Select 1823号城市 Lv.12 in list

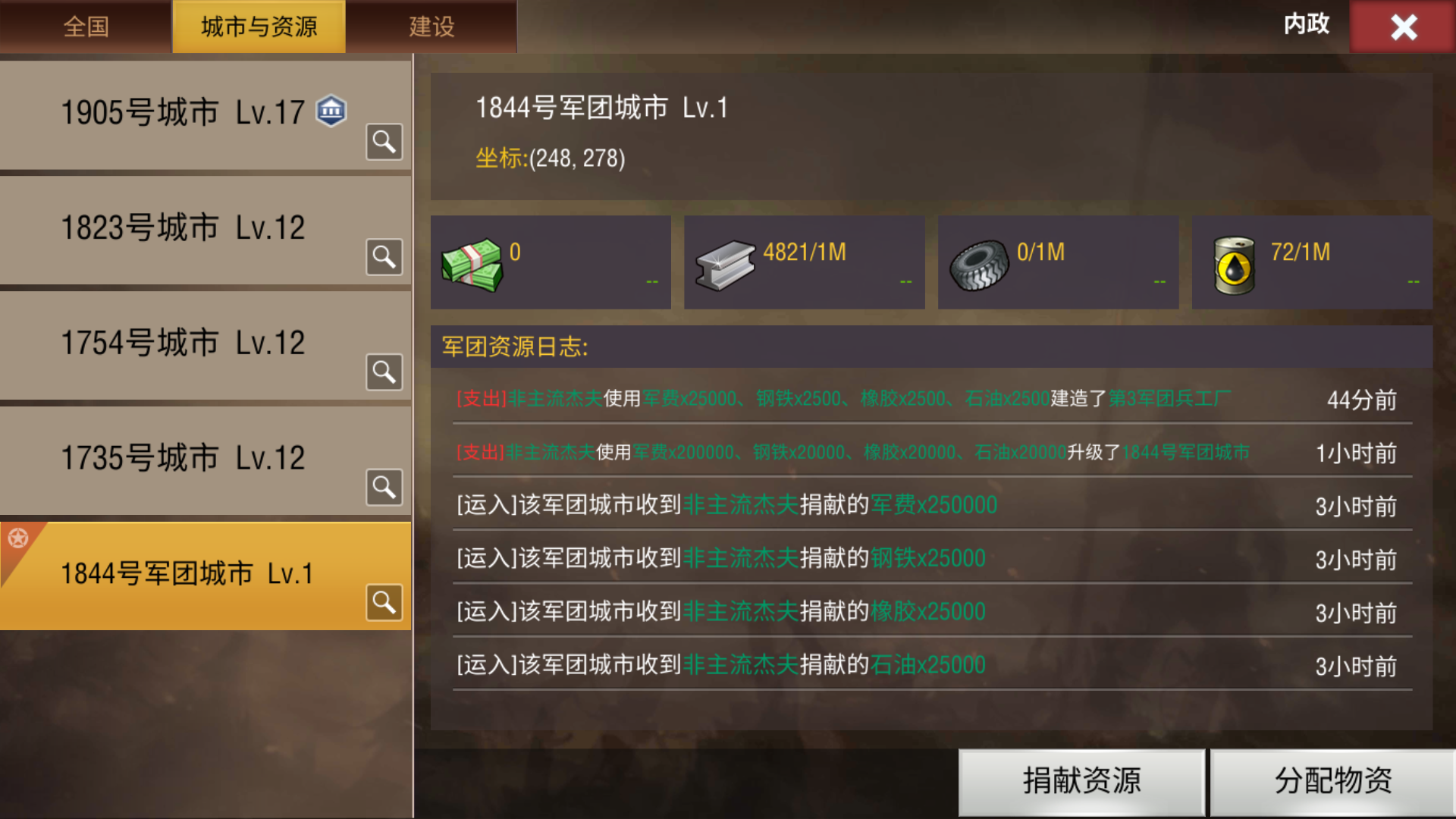(x=206, y=231)
